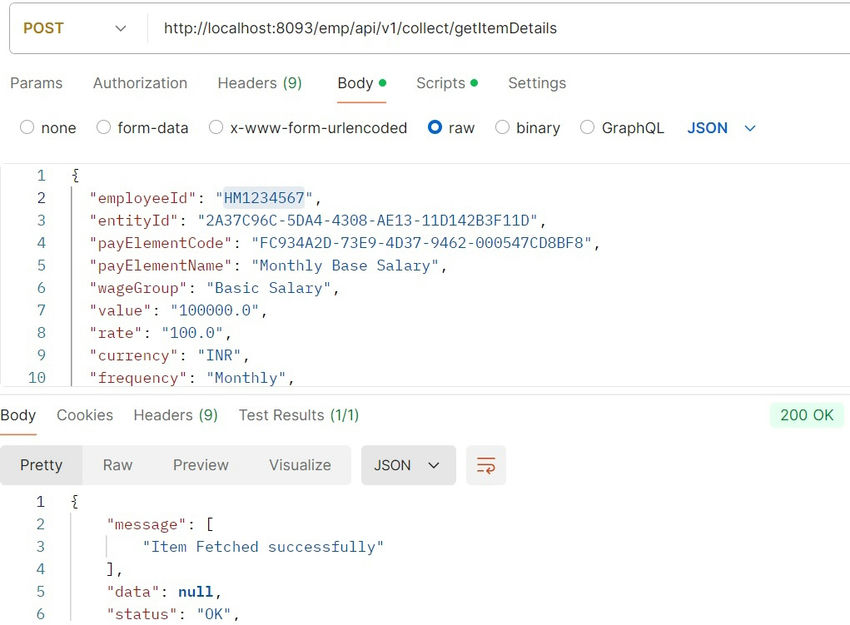Click the 200 OK status badge
850x625 pixels.
coord(806,415)
